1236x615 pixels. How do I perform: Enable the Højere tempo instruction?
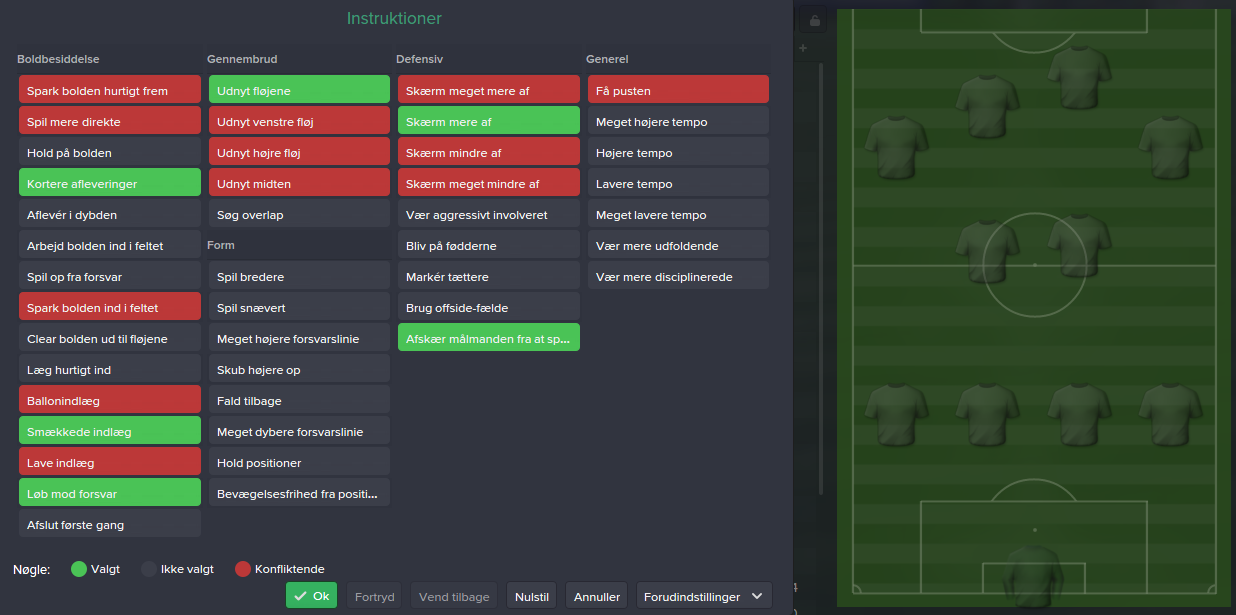coord(678,153)
